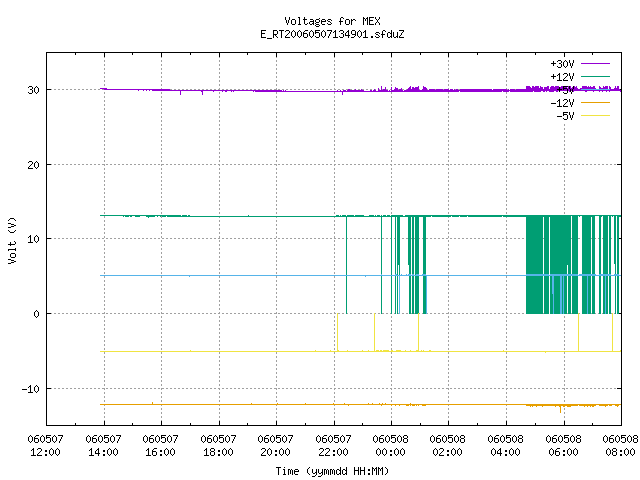This screenshot has height=480, width=640.
Task: Click the x-axis tick 060508 00:00
Action: 391,445
